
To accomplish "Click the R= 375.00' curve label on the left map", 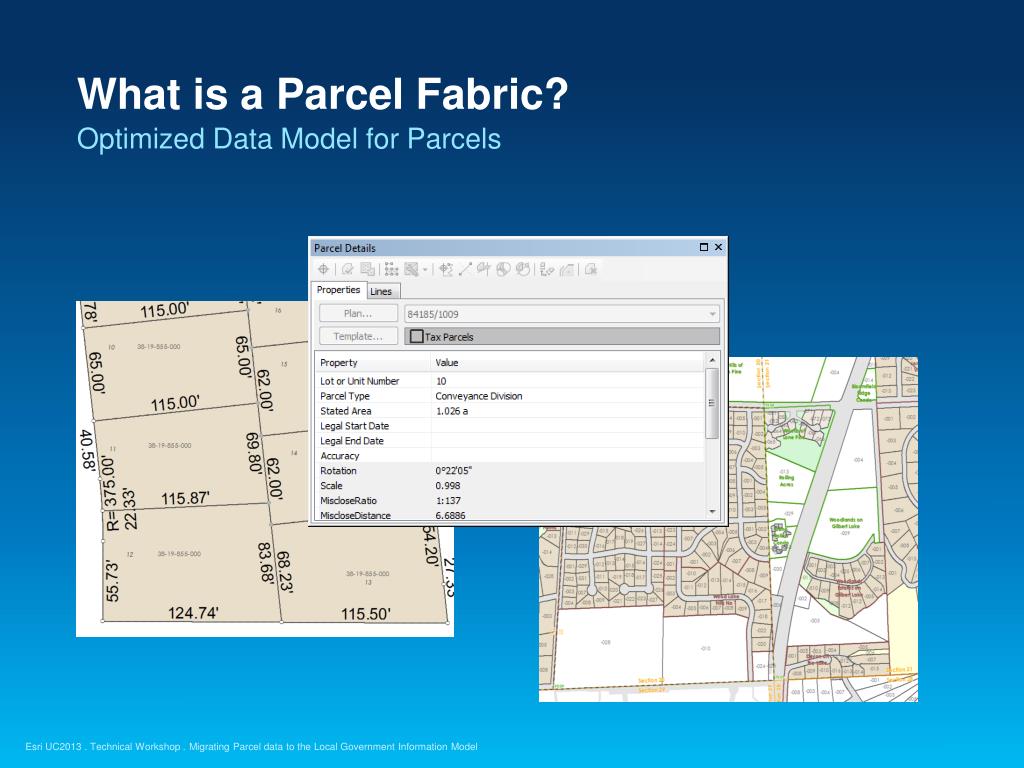I will coord(111,494).
